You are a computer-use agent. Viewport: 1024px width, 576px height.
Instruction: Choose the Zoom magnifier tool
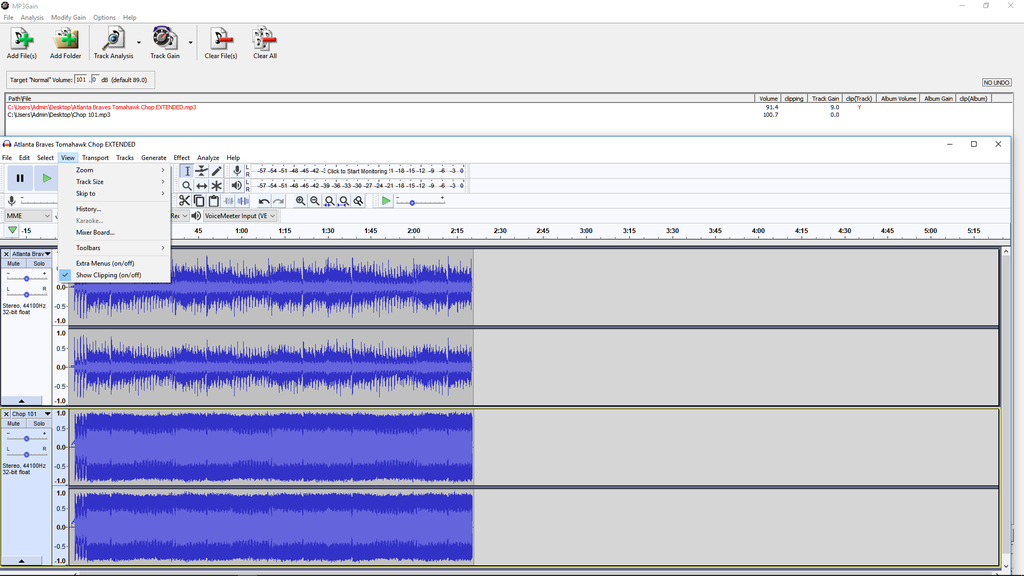[x=187, y=186]
